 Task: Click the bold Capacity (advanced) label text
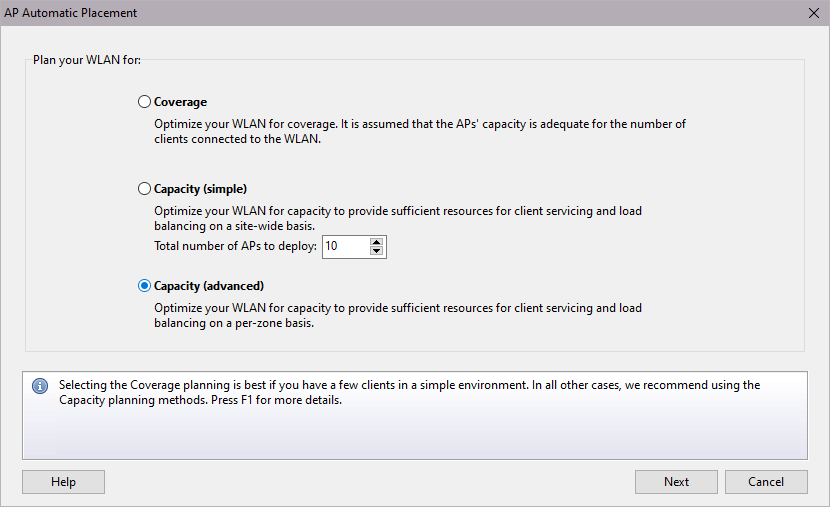[208, 286]
